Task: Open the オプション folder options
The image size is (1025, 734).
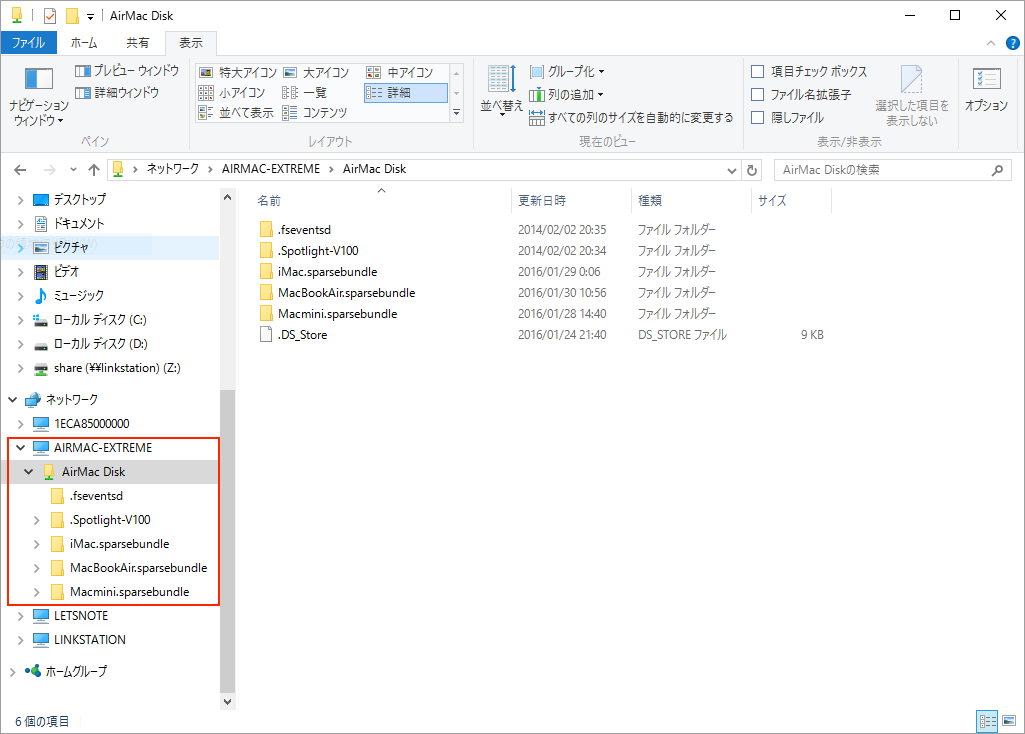Action: [x=986, y=90]
